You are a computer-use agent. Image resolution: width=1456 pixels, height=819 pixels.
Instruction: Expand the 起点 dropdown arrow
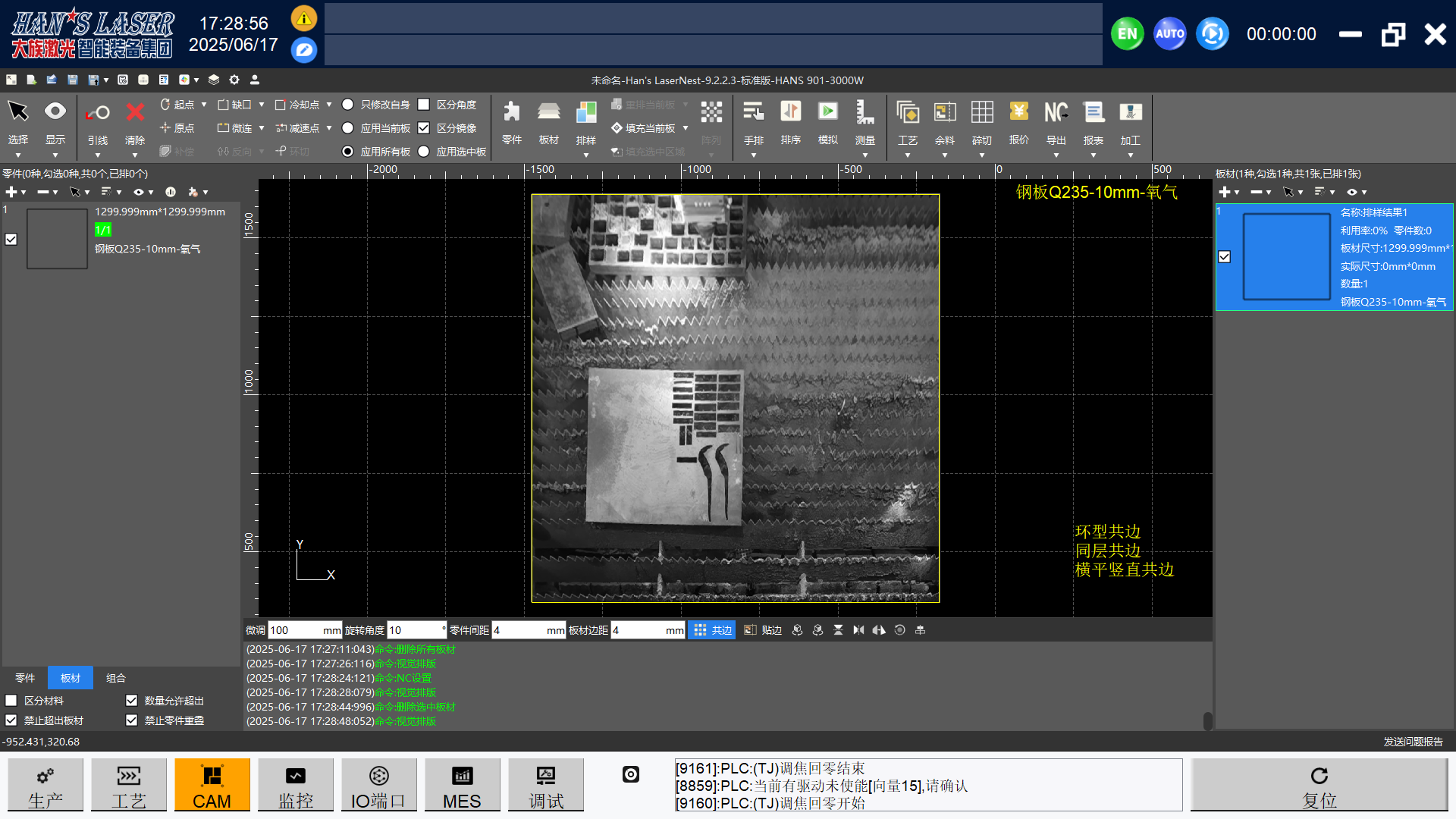click(204, 105)
